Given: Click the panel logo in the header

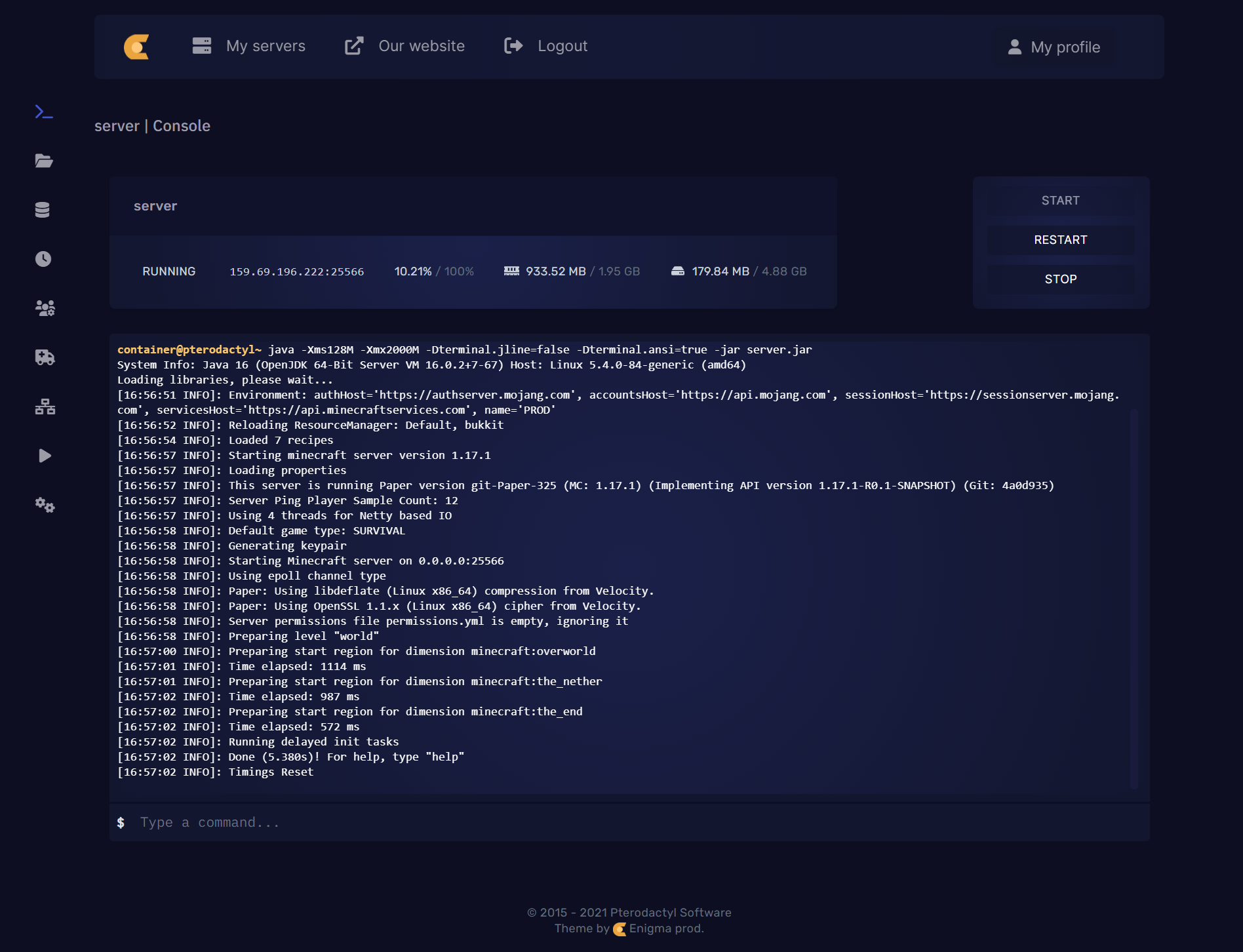Looking at the screenshot, I should pos(137,47).
